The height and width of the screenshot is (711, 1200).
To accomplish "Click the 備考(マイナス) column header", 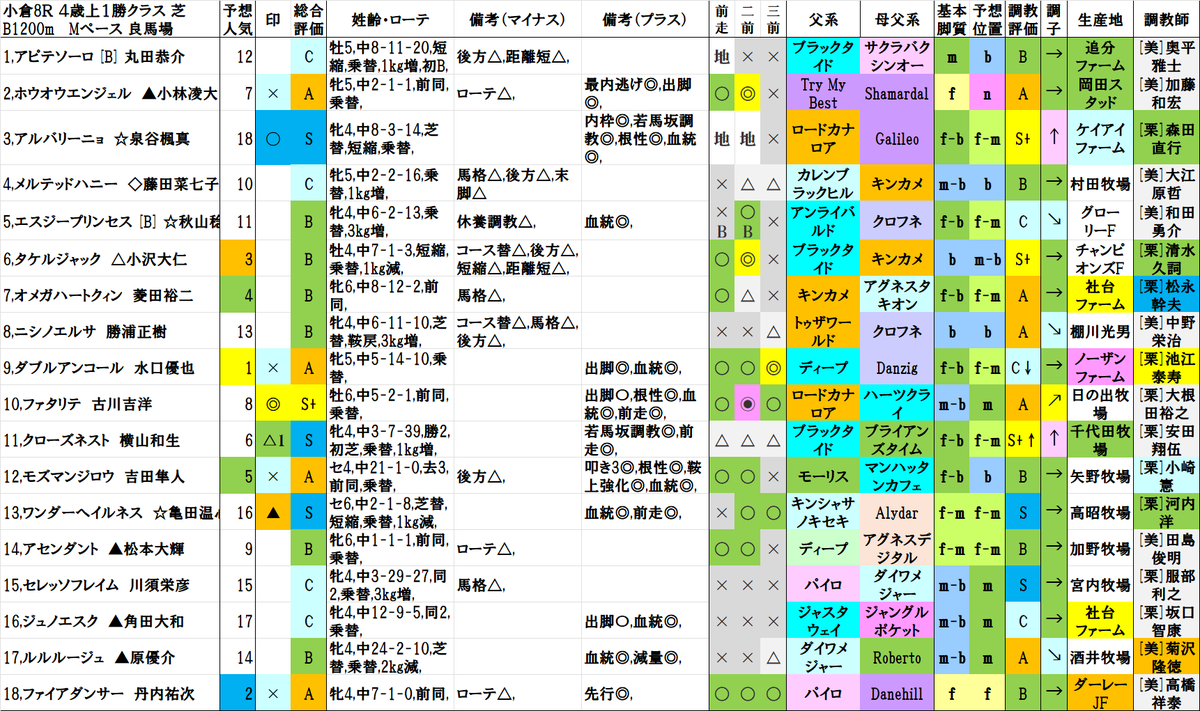I will [x=517, y=19].
